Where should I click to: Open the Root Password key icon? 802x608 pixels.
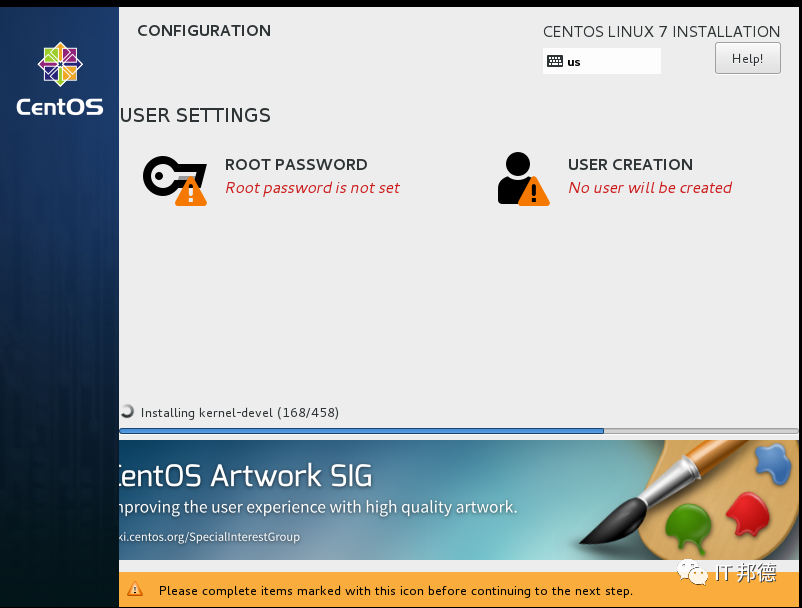pyautogui.click(x=175, y=181)
